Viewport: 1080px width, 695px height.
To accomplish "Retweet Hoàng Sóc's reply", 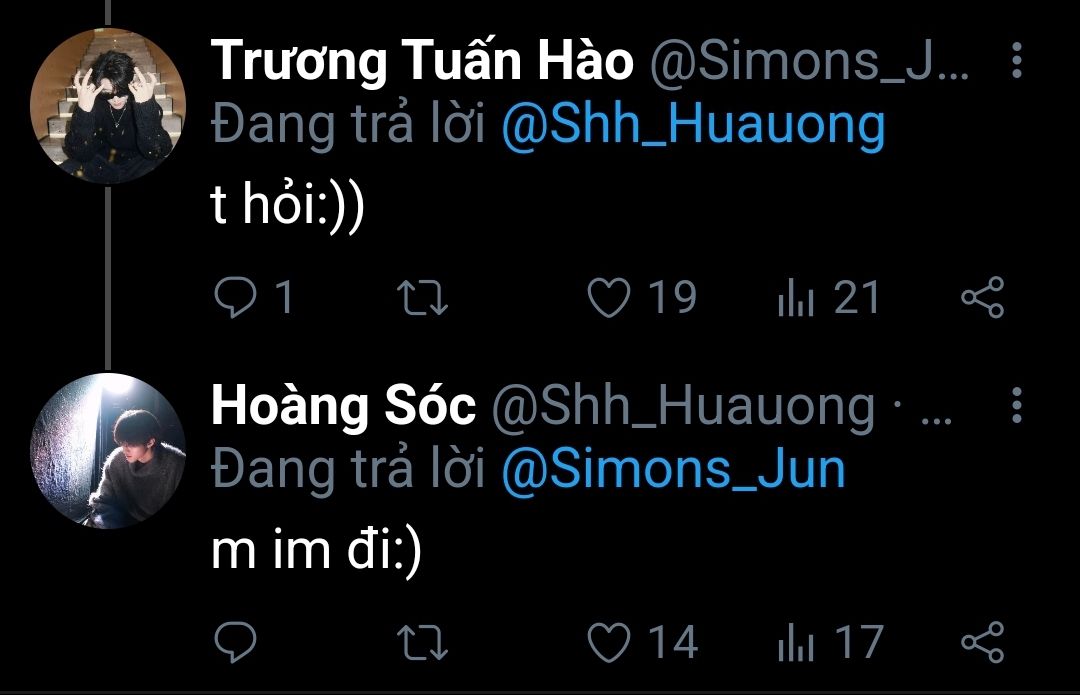I will click(423, 642).
